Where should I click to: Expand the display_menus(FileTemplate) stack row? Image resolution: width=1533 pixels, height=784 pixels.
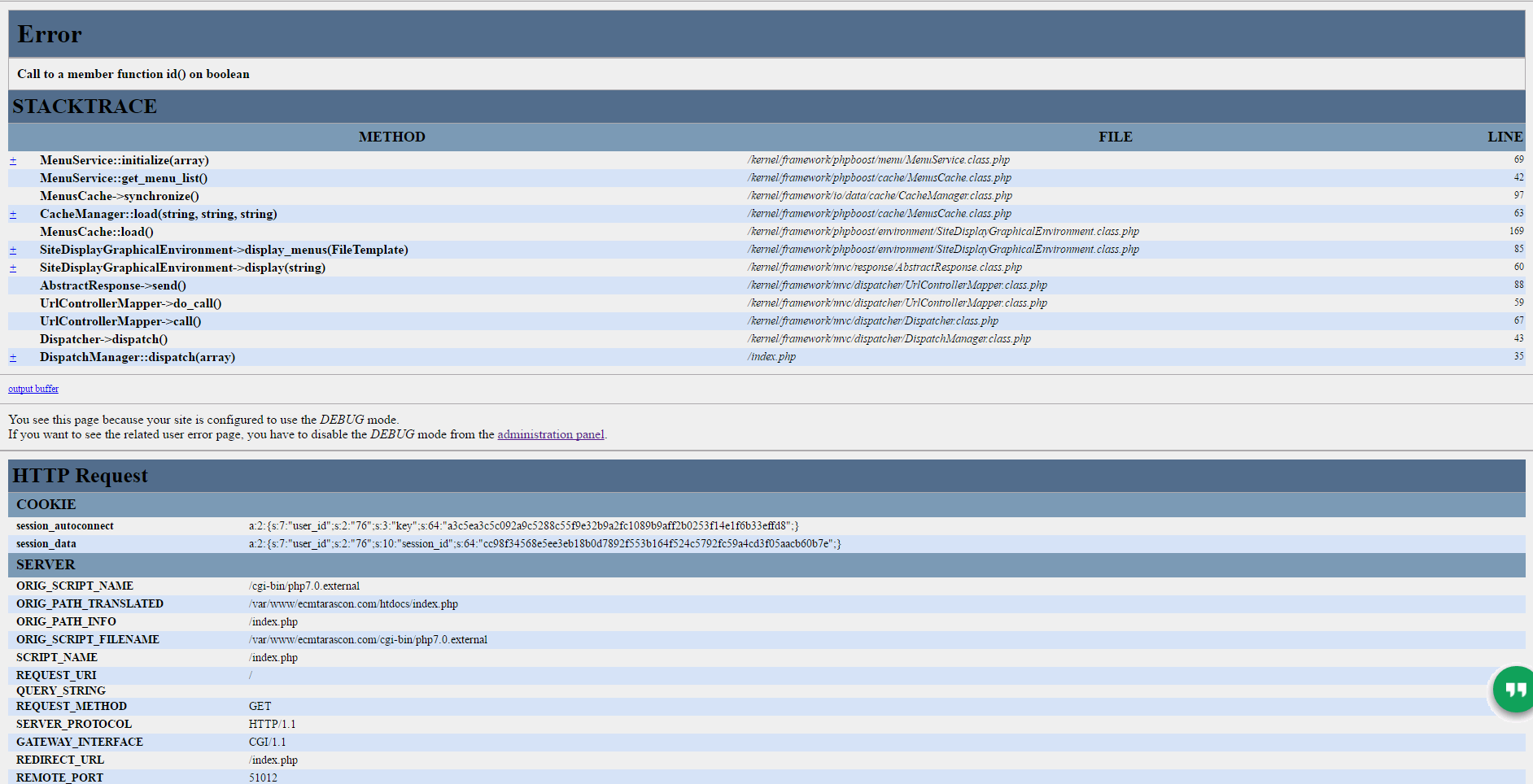tap(13, 250)
